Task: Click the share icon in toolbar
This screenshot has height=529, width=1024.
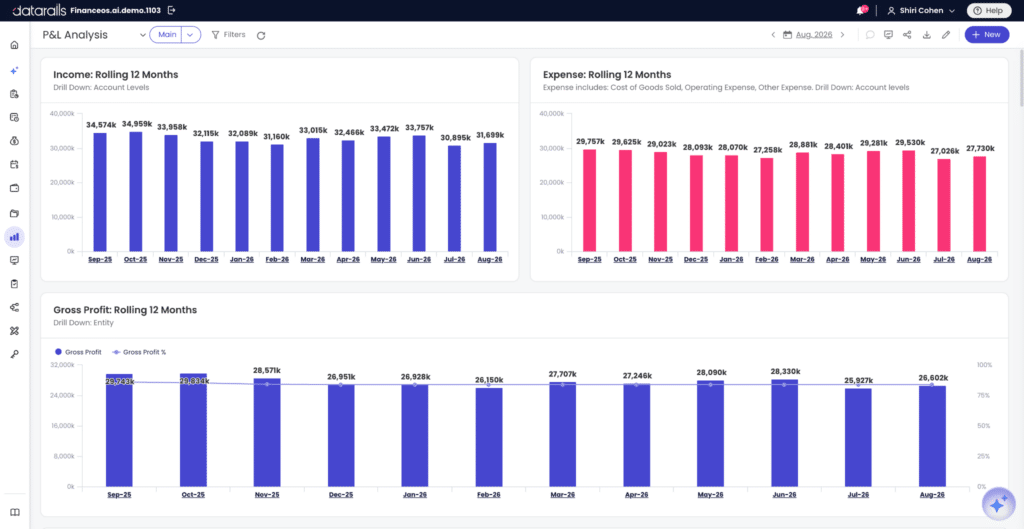Action: tap(907, 35)
